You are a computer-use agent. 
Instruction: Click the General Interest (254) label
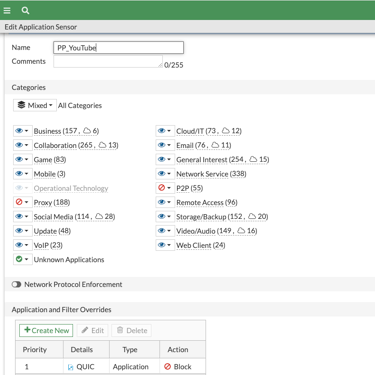point(223,160)
